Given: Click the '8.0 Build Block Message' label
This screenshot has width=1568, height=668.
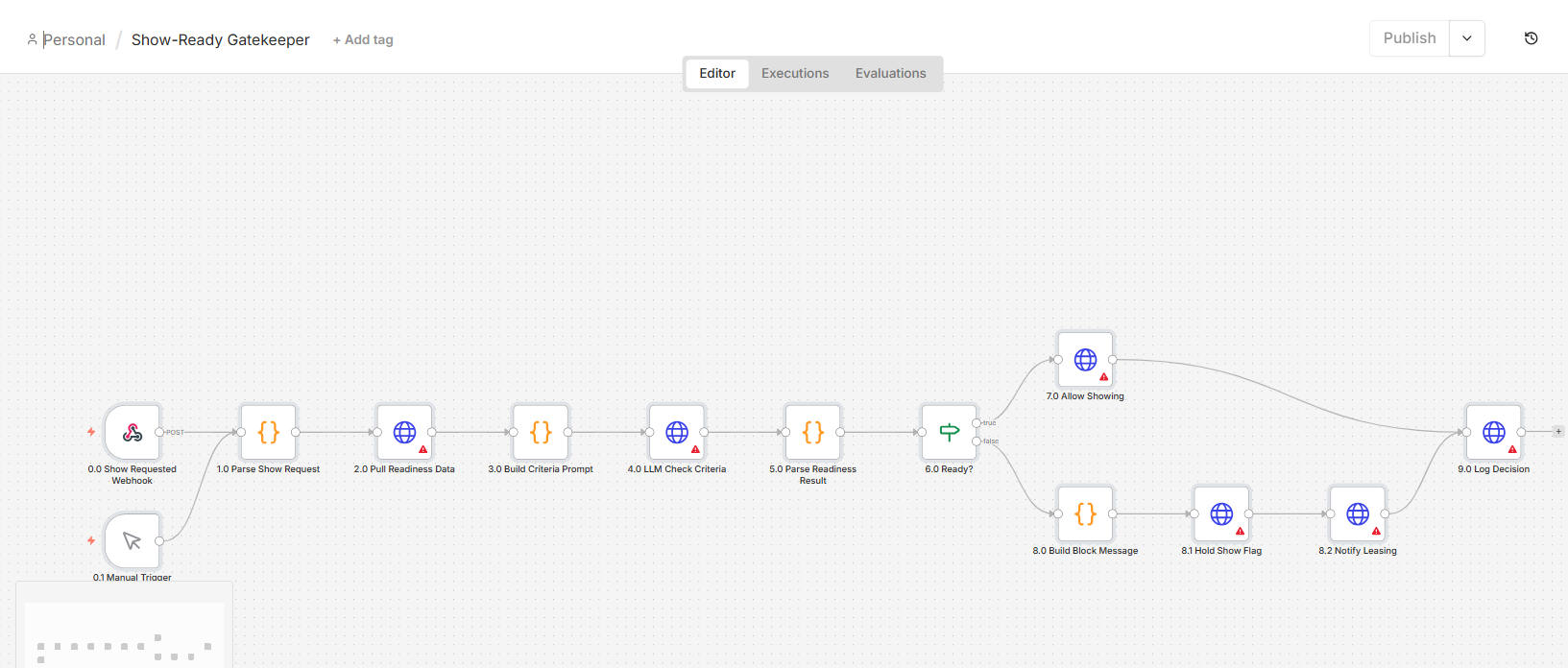Looking at the screenshot, I should click(1085, 551).
